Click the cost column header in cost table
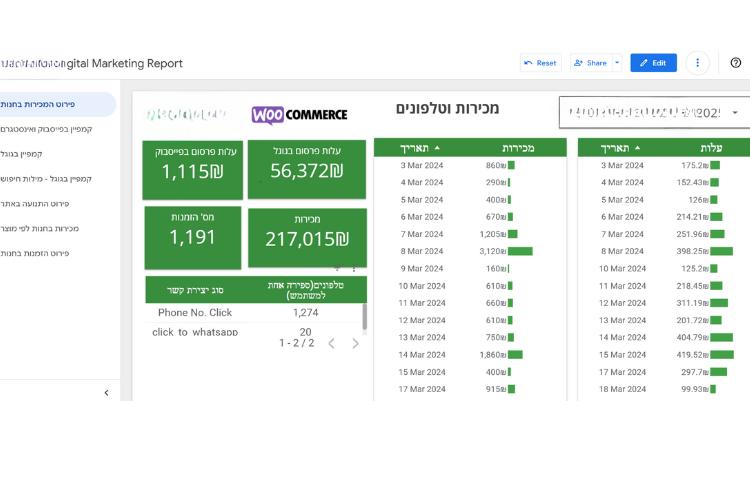Image resolution: width=750 pixels, height=500 pixels. [711, 148]
